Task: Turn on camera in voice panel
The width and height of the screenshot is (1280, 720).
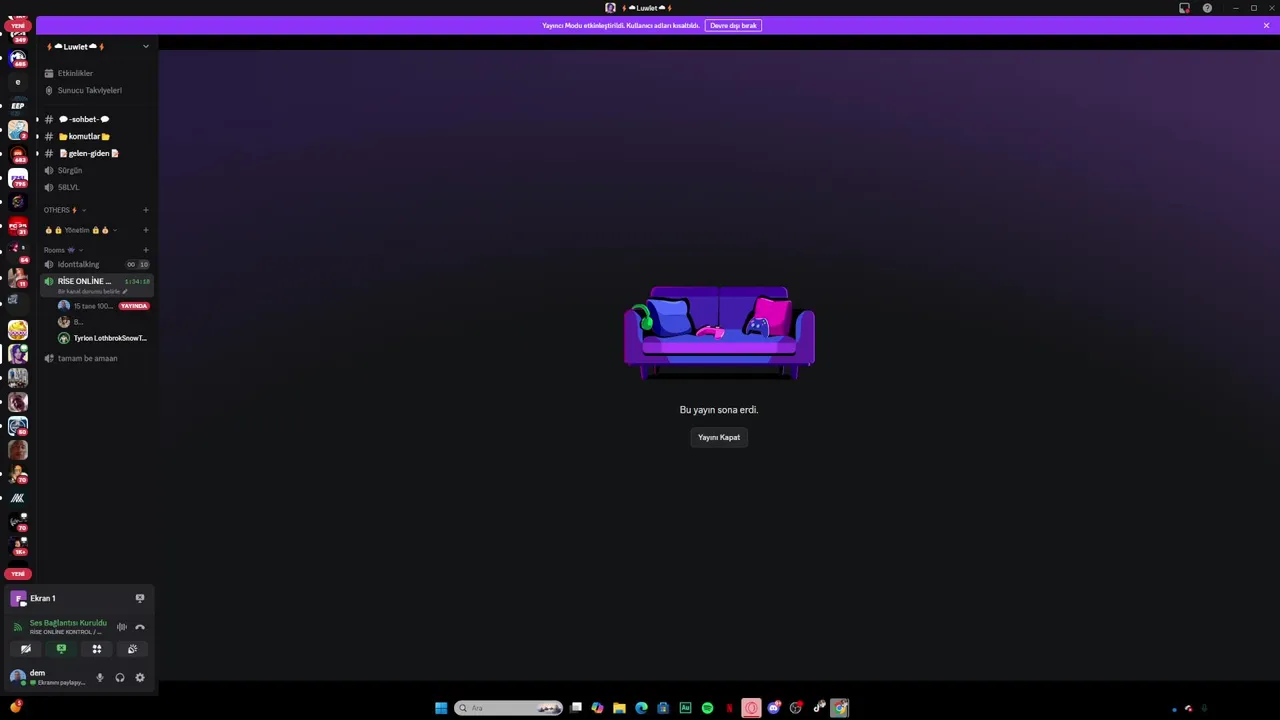Action: (x=26, y=649)
